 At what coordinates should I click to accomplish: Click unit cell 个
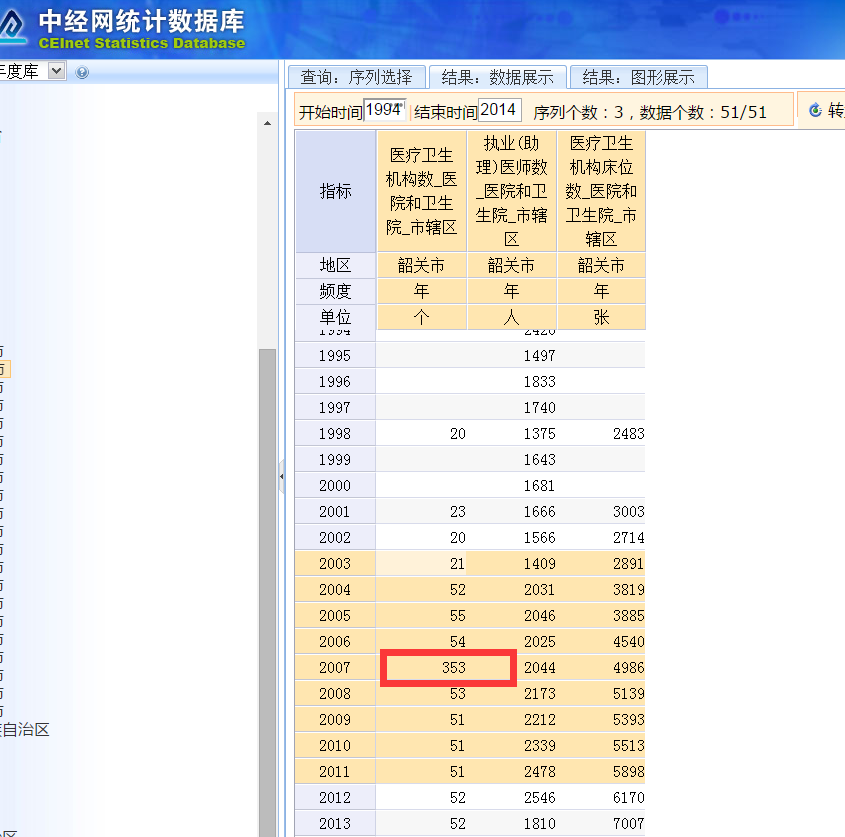(421, 317)
